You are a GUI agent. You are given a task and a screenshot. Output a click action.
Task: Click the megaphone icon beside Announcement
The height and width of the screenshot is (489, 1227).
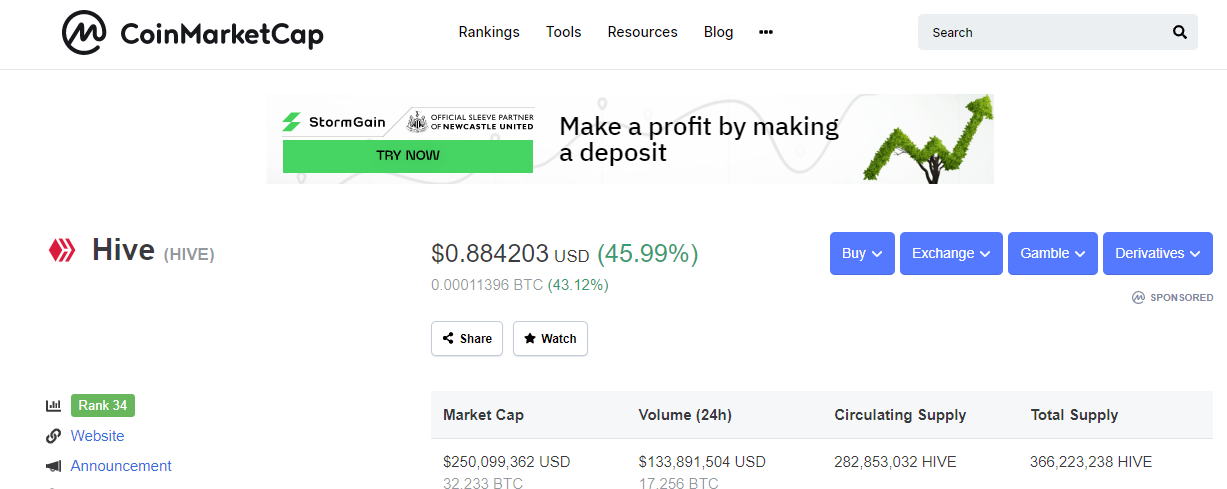(54, 466)
